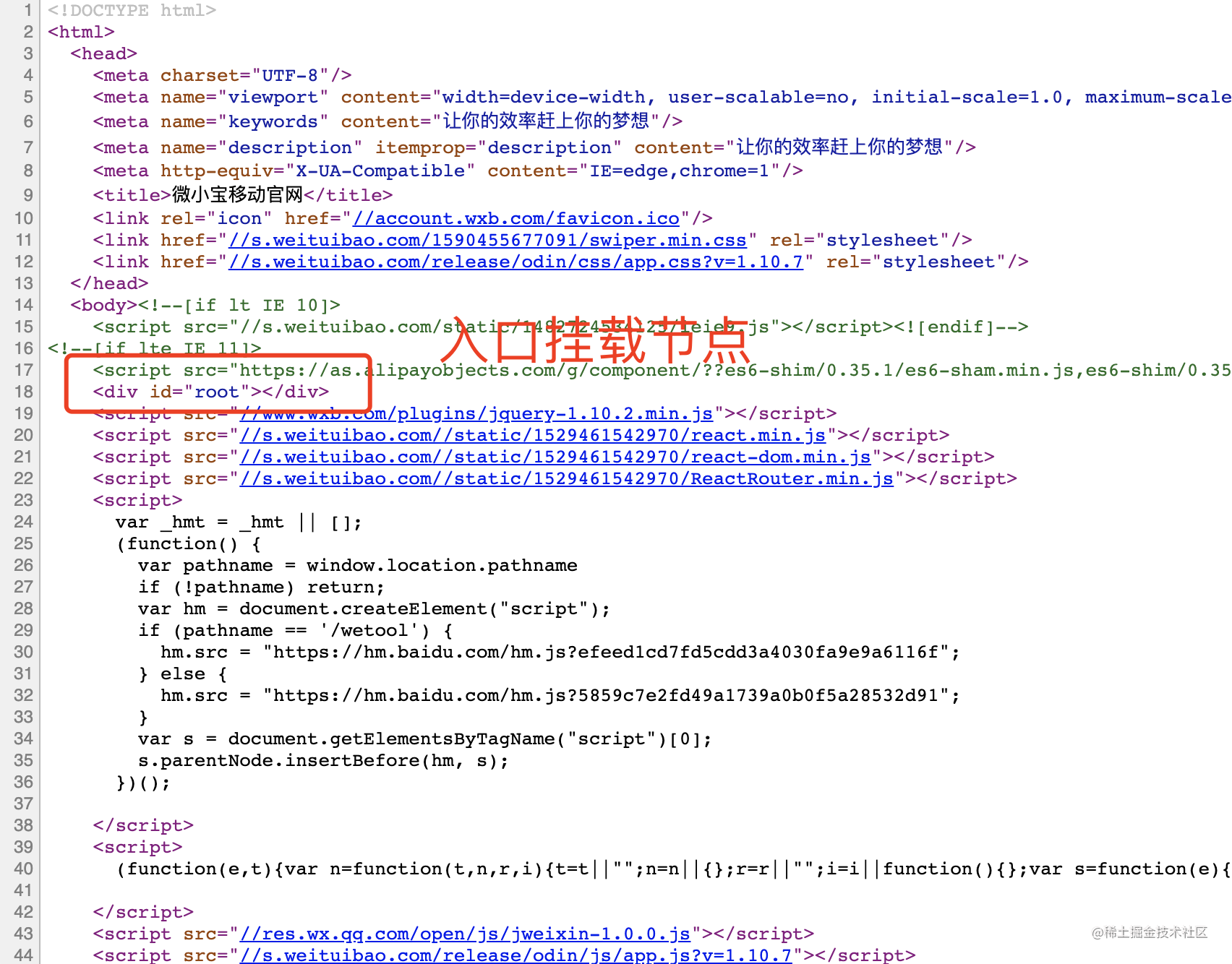
Task: Click line number 1 in the gutter
Action: [28, 10]
